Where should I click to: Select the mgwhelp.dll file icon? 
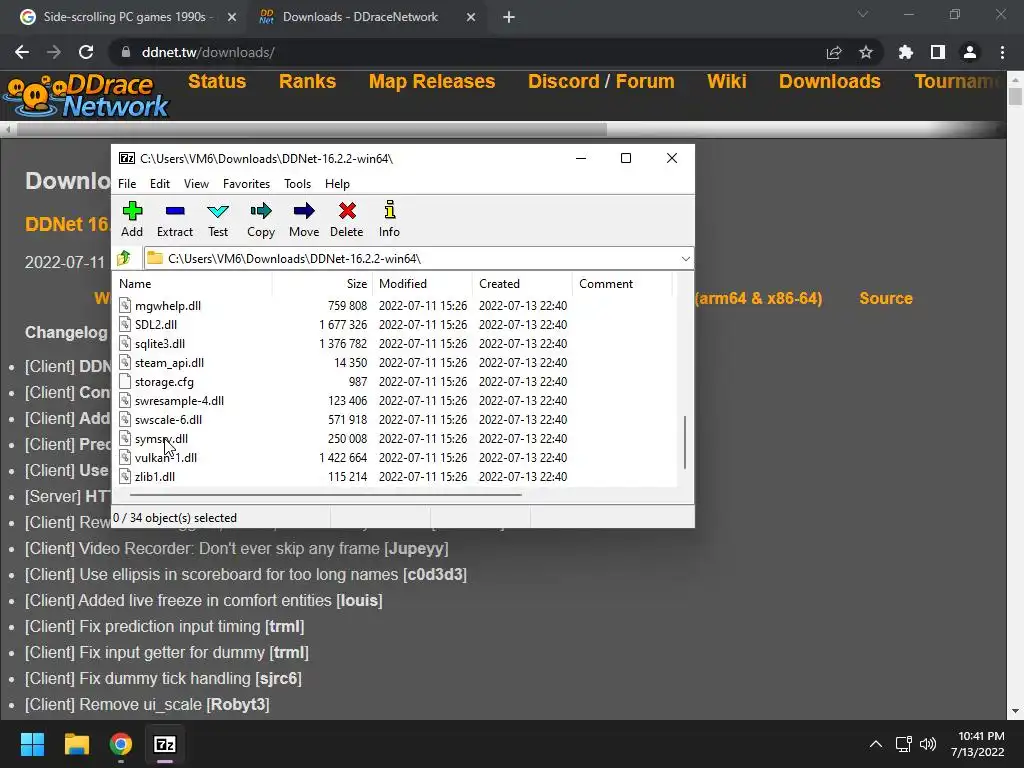[x=125, y=305]
